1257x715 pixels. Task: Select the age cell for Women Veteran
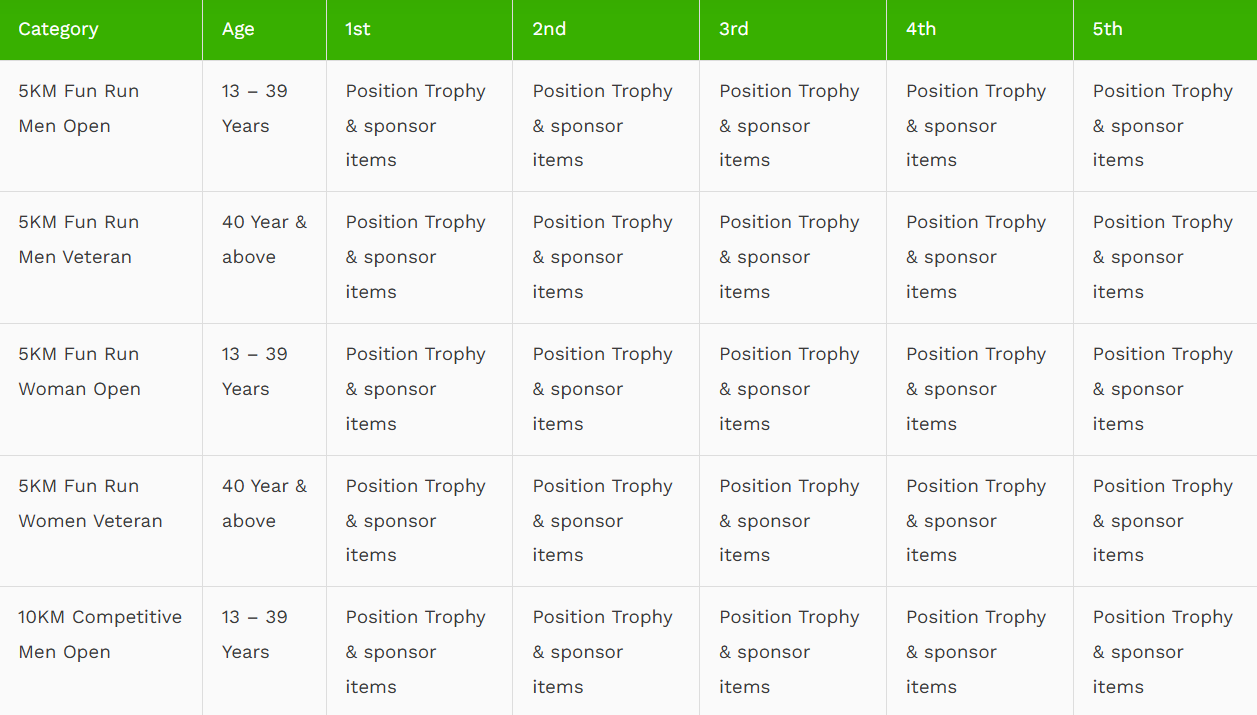point(264,503)
